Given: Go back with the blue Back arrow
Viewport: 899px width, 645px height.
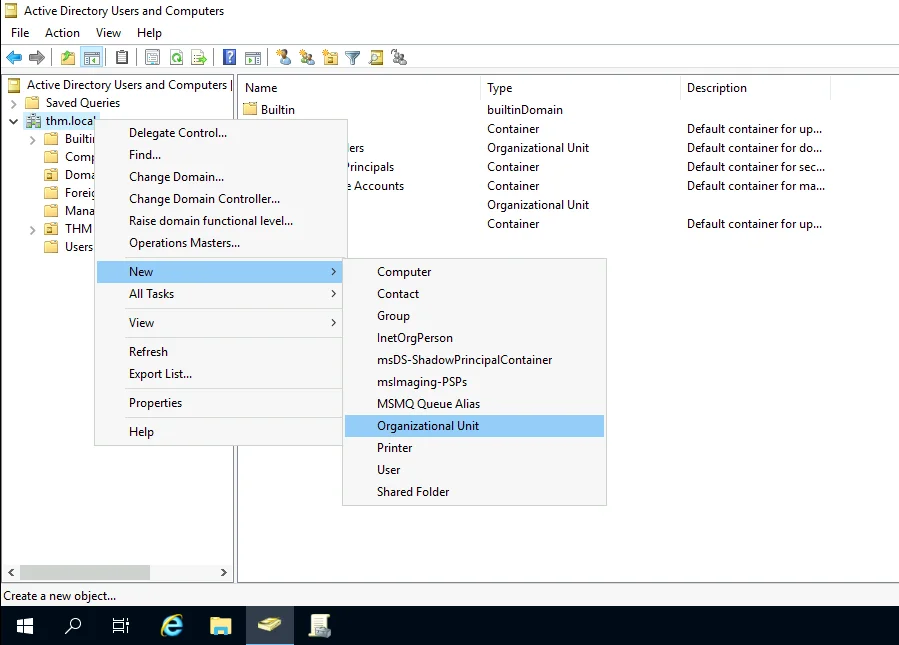Looking at the screenshot, I should click(x=14, y=57).
